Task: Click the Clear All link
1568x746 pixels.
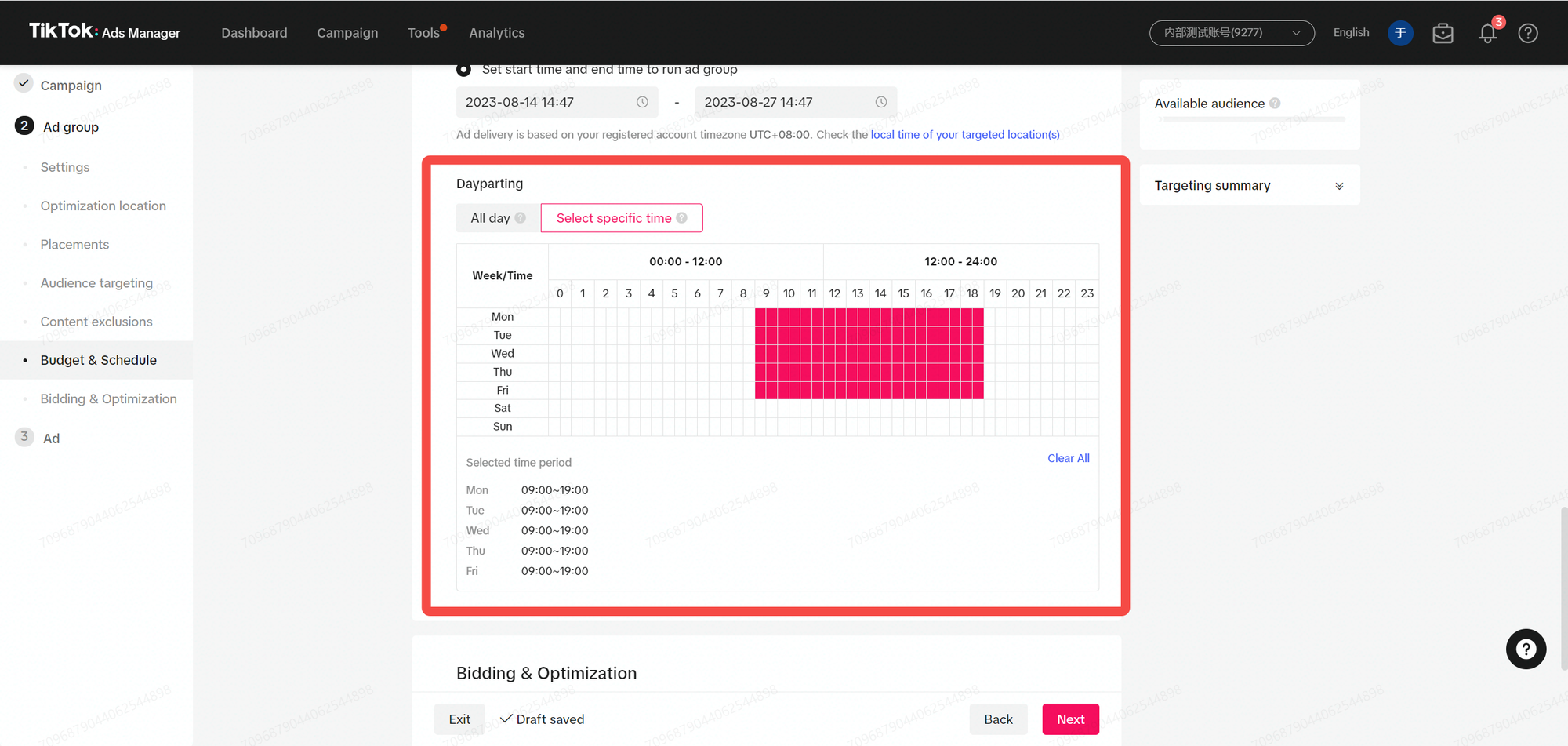Action: [1068, 458]
